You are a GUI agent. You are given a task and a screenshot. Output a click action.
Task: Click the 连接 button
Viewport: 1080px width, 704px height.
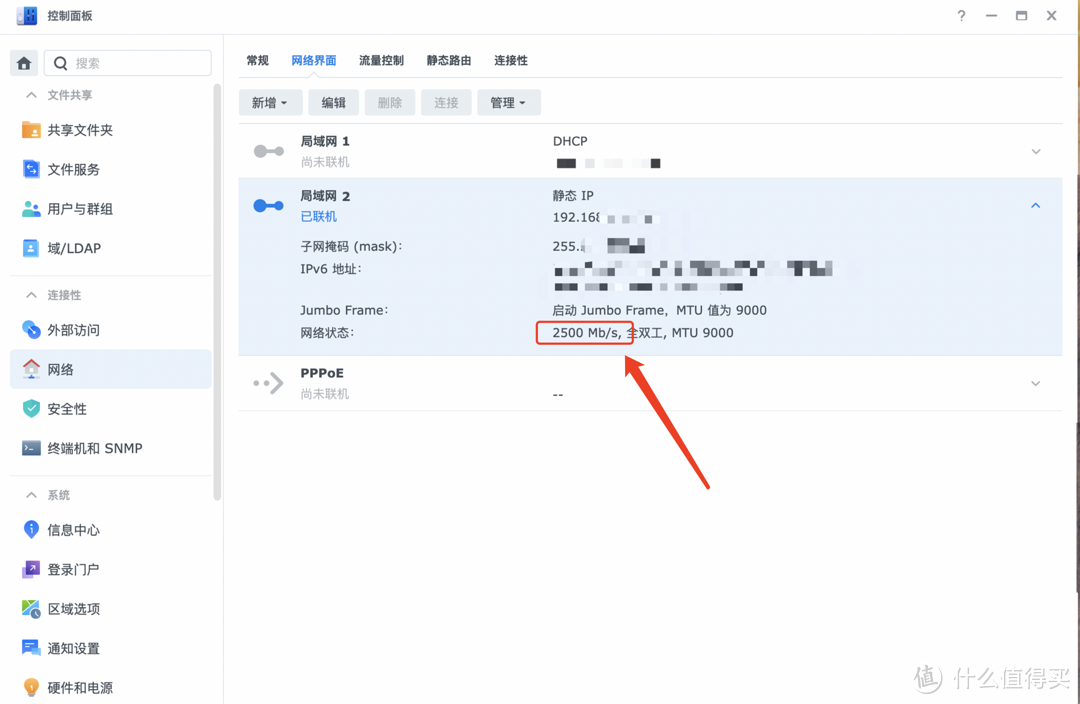point(446,103)
